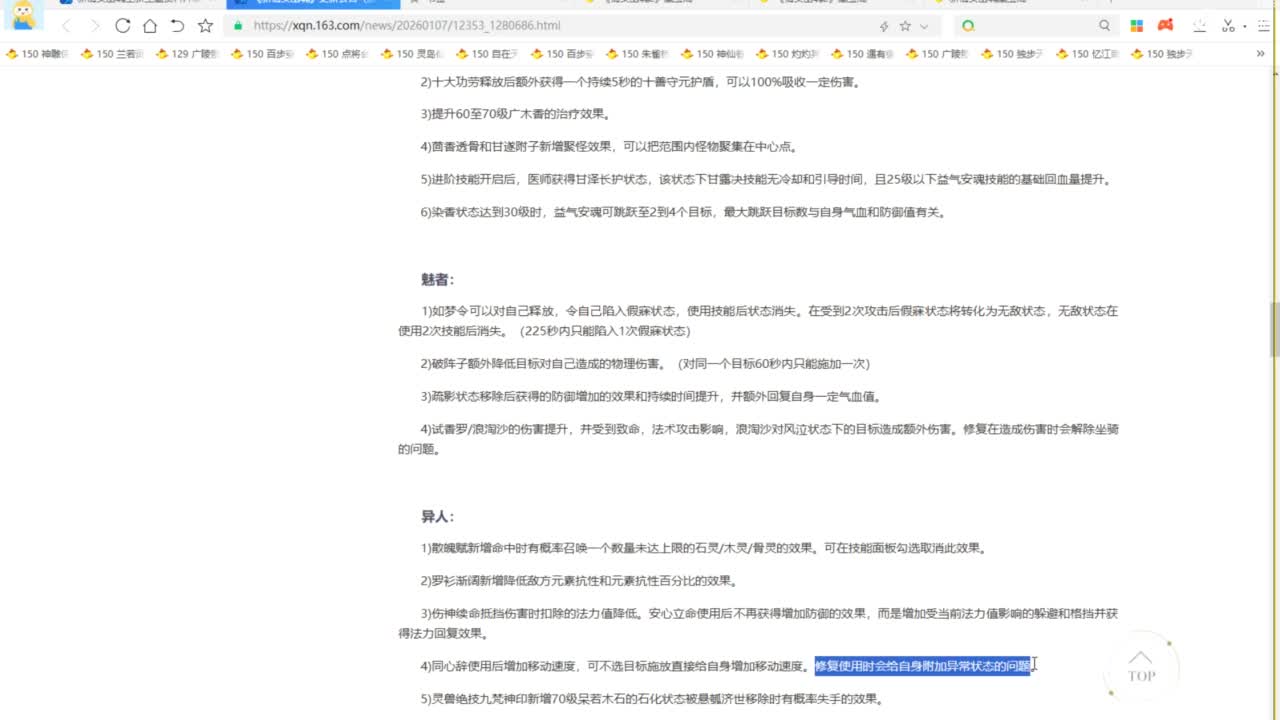Open the colorful apps grid icon
This screenshot has height=720, width=1280.
tap(1137, 26)
